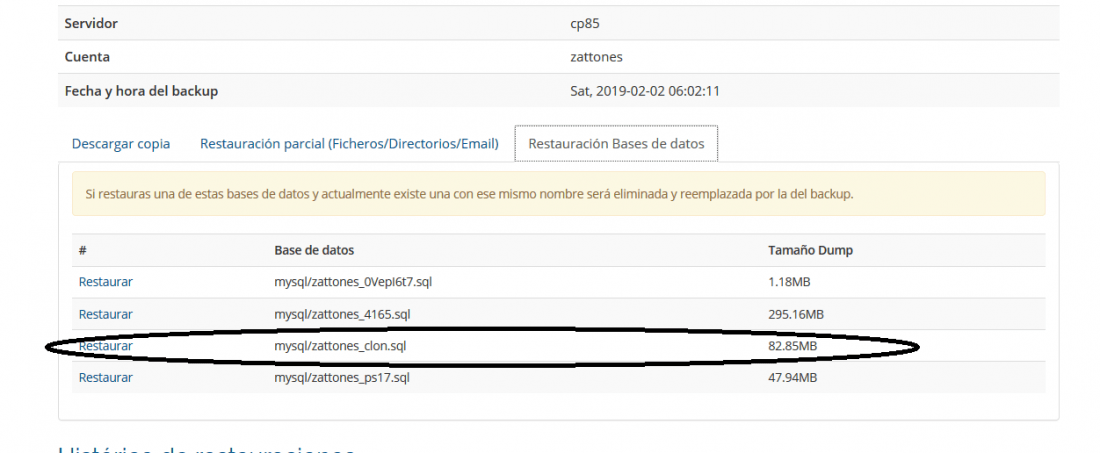The image size is (1100, 453).
Task: Click the mysql/zattones_ps17.sql file name
Action: pyautogui.click(x=342, y=377)
